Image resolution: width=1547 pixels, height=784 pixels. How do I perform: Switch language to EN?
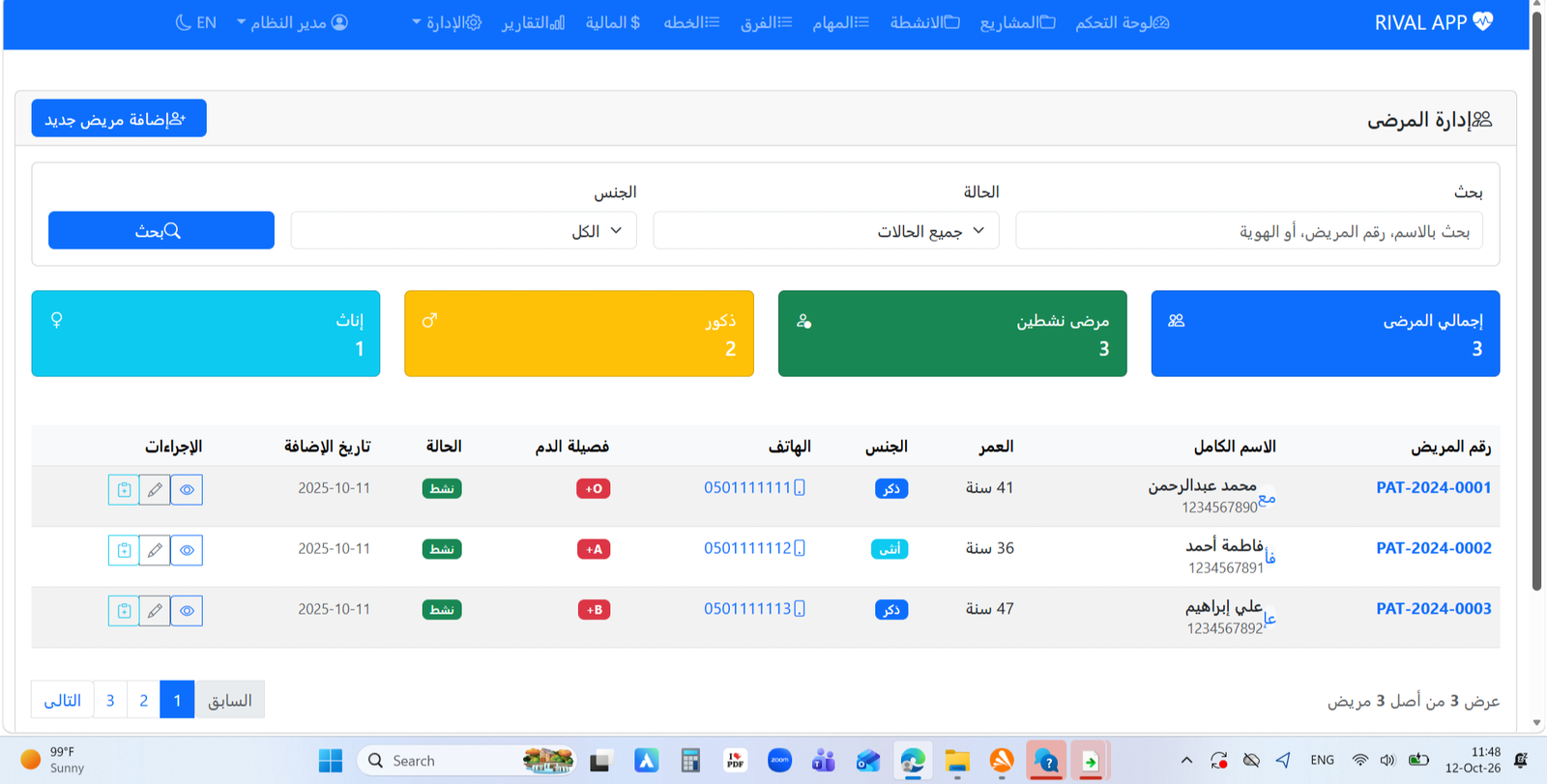pyautogui.click(x=207, y=22)
